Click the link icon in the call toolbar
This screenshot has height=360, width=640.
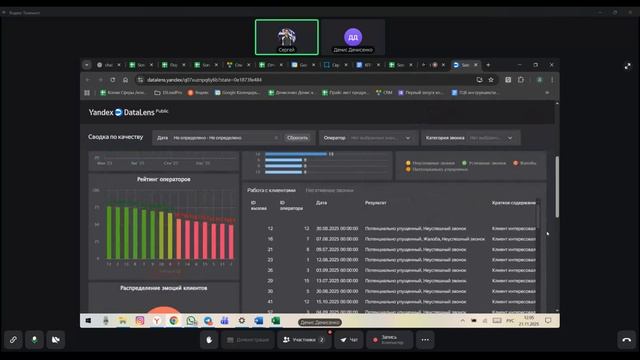point(13,340)
